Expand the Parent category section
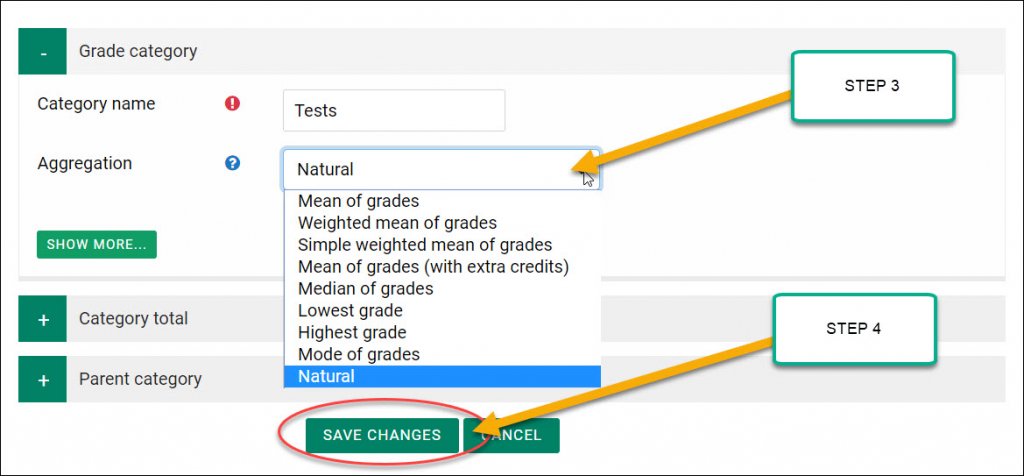 point(42,379)
